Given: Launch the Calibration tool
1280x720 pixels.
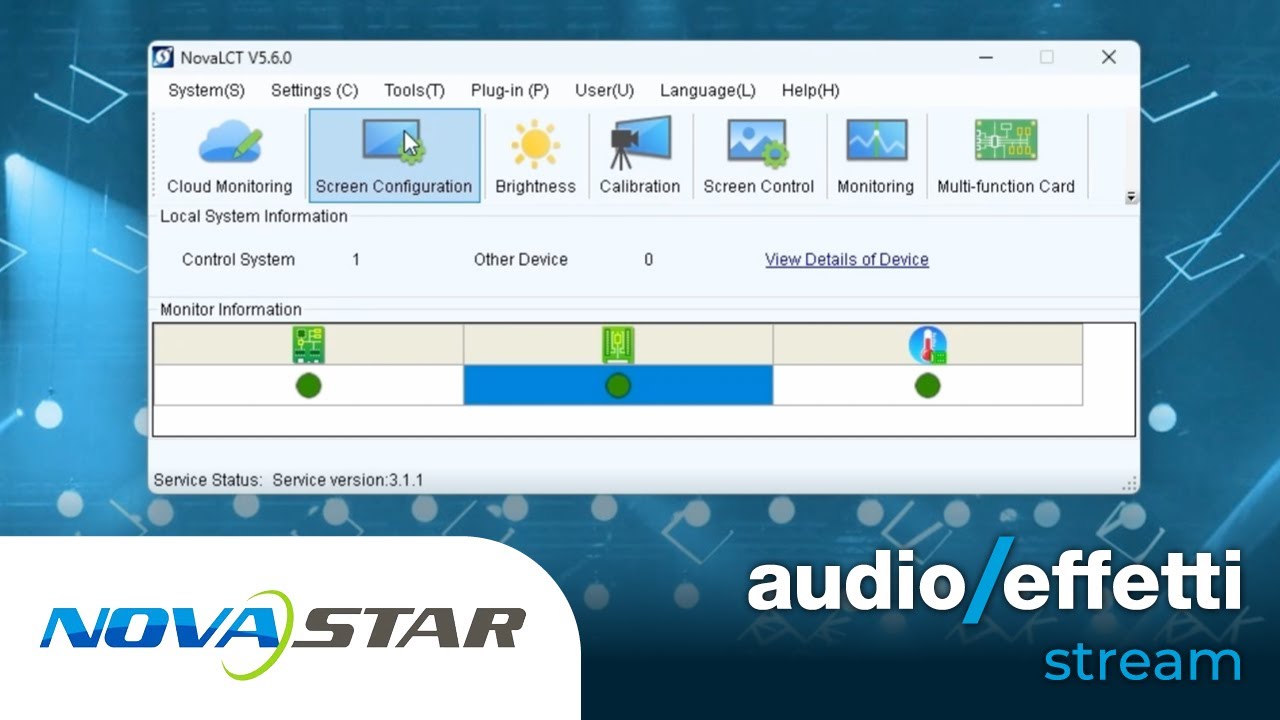Looking at the screenshot, I should 640,156.
